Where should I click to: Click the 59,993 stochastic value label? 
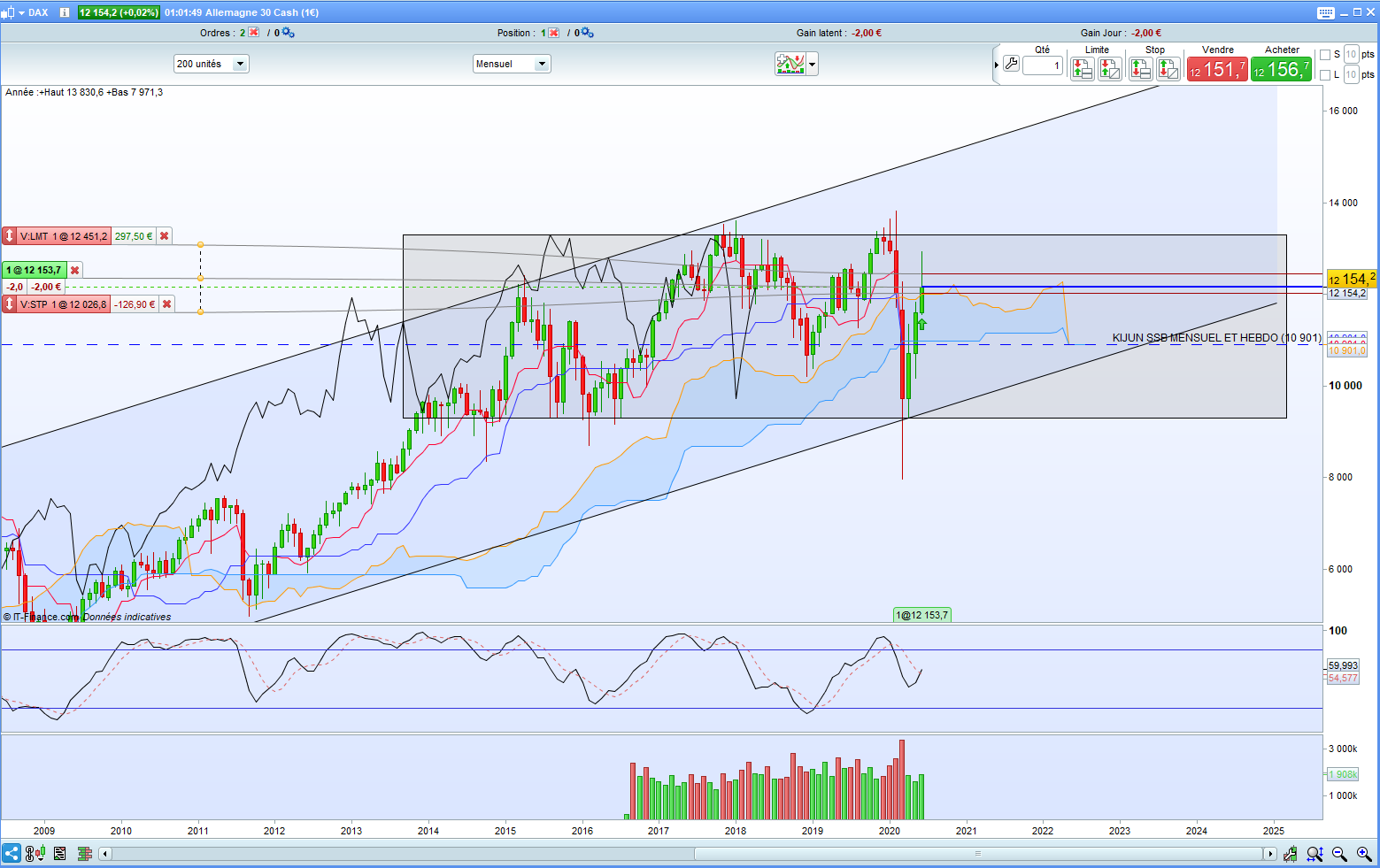coord(1343,665)
